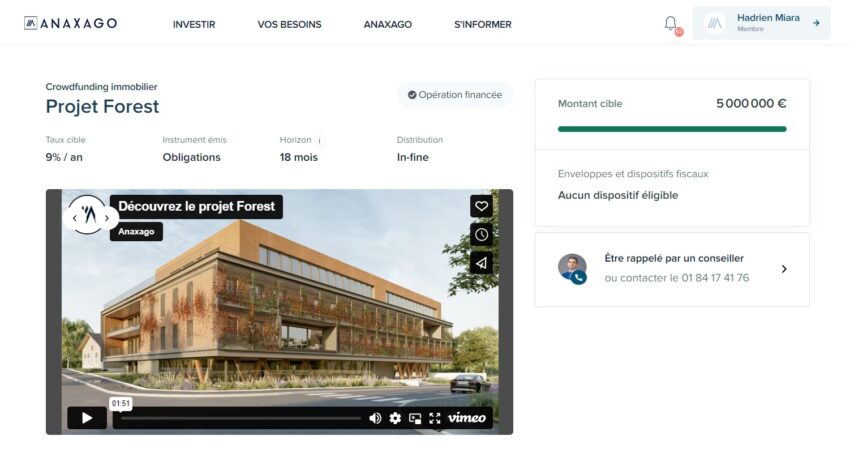This screenshot has height=453, width=850.
Task: Click the building video thumbnail
Action: pyautogui.click(x=279, y=312)
